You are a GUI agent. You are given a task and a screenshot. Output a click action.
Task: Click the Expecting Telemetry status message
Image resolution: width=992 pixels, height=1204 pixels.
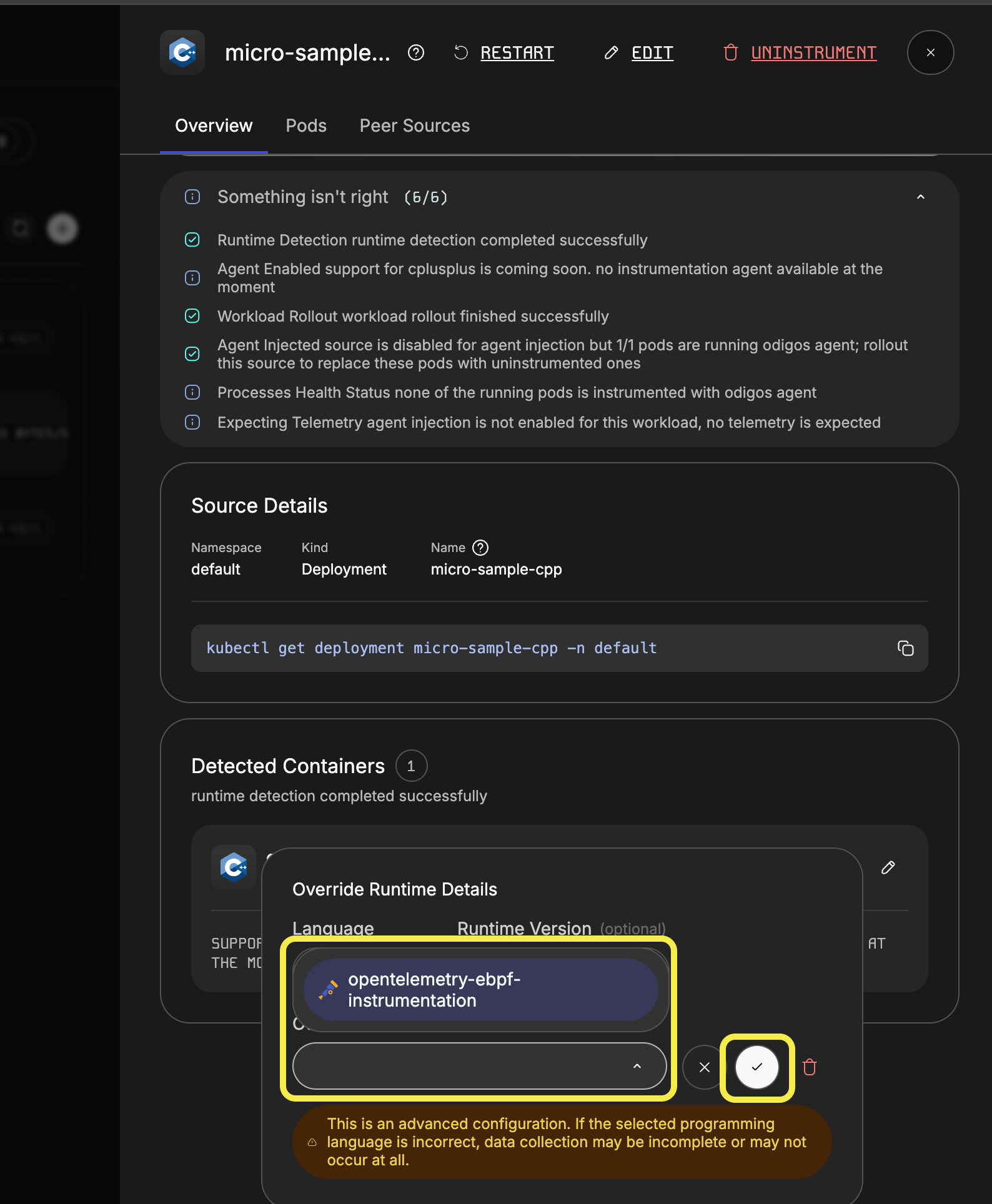549,423
